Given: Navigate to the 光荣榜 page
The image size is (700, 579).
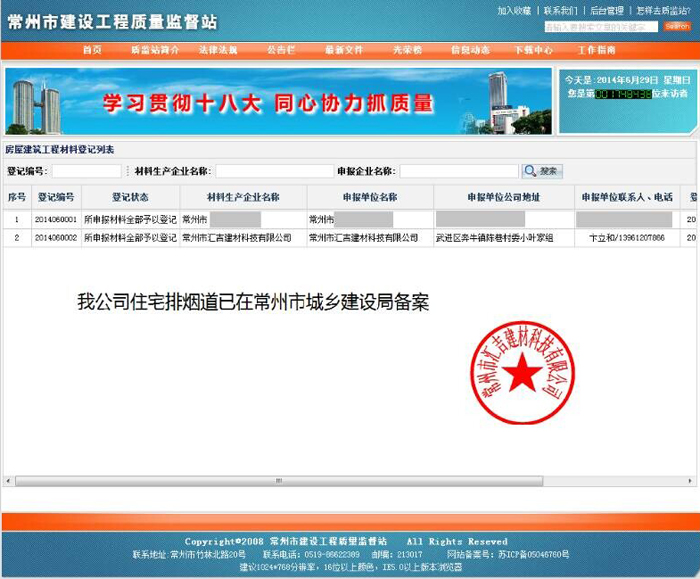Looking at the screenshot, I should [x=407, y=50].
